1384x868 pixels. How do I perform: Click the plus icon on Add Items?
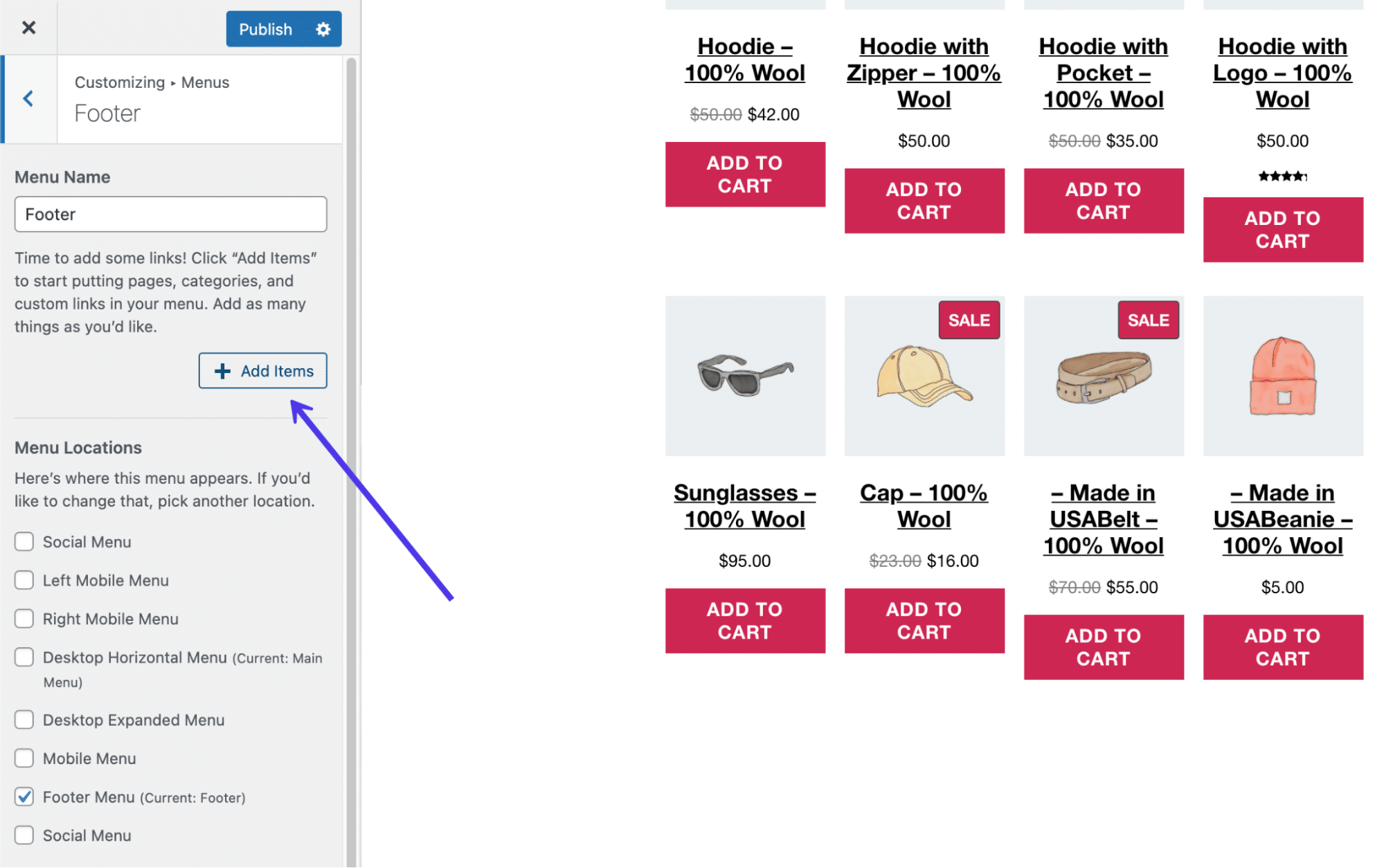point(221,370)
